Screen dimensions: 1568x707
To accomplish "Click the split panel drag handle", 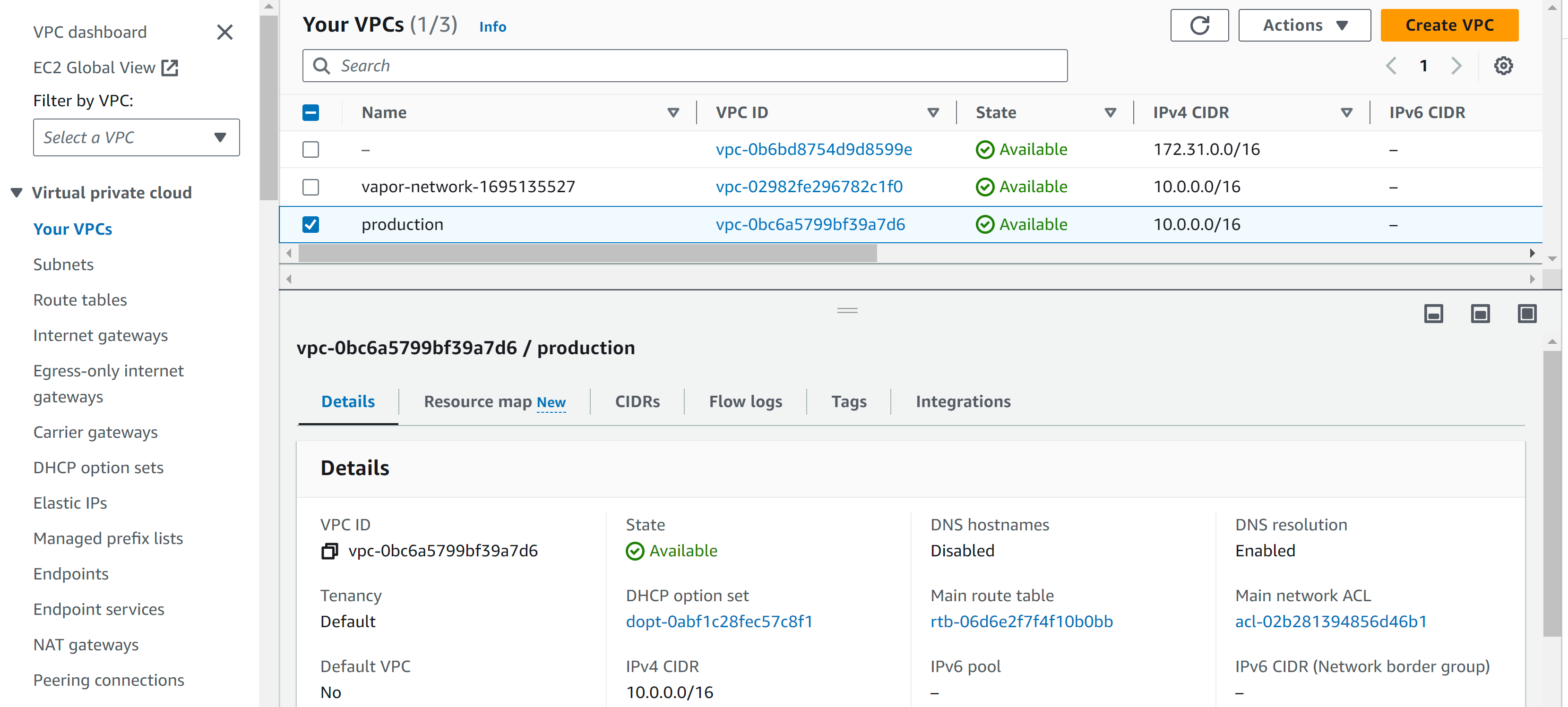I will [847, 310].
